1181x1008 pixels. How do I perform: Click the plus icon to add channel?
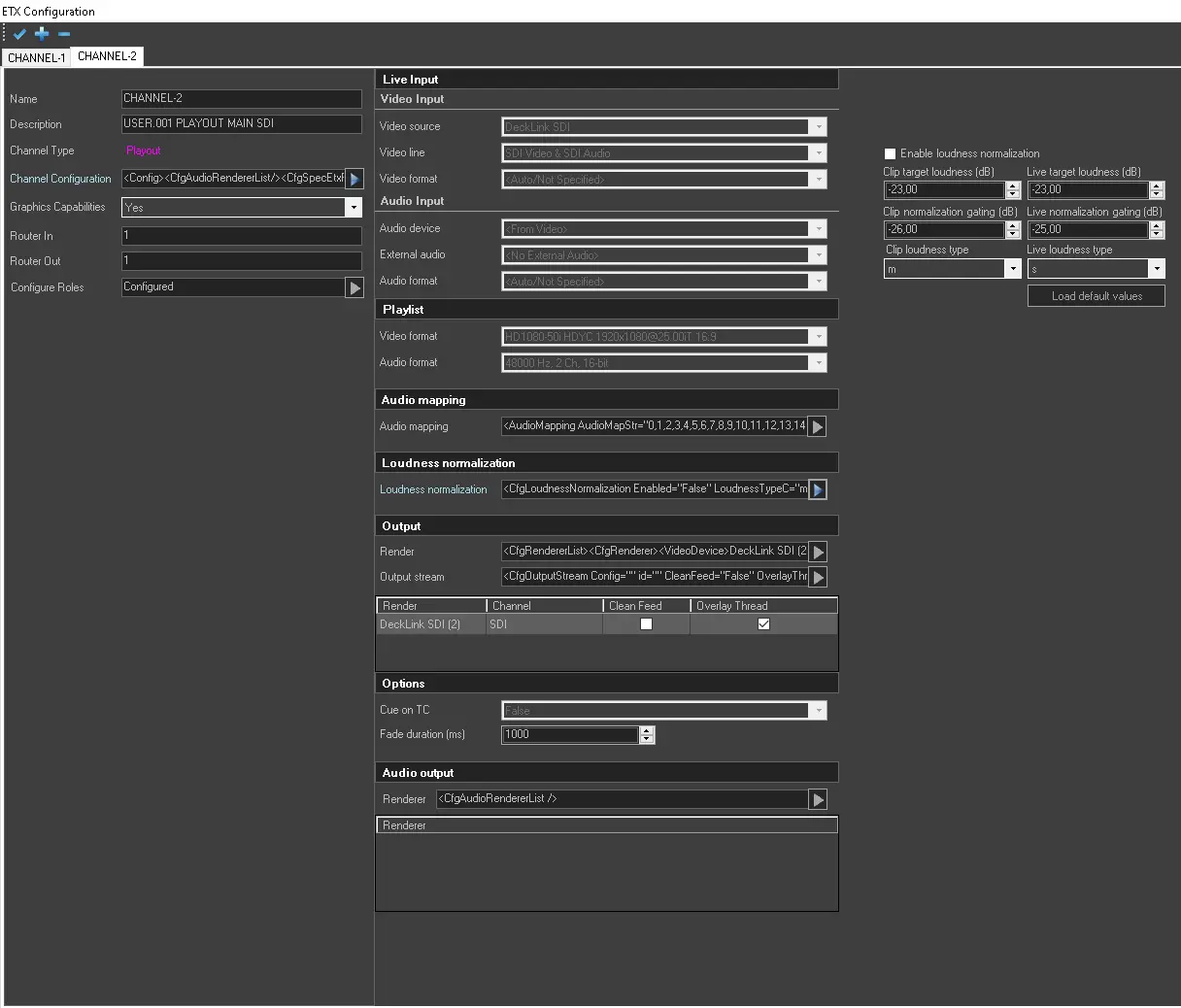(x=42, y=34)
